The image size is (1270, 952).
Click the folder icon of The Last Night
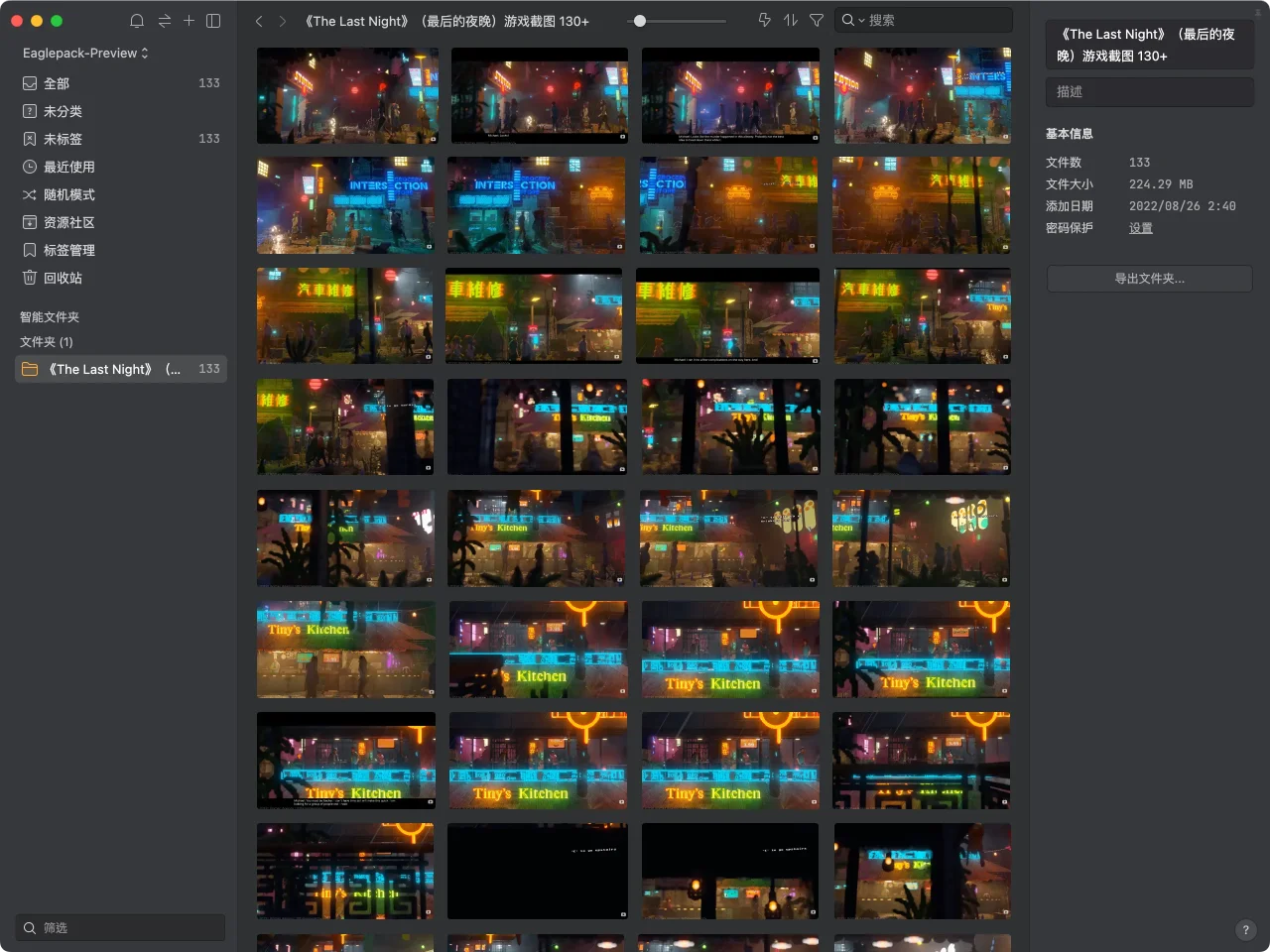[x=30, y=369]
